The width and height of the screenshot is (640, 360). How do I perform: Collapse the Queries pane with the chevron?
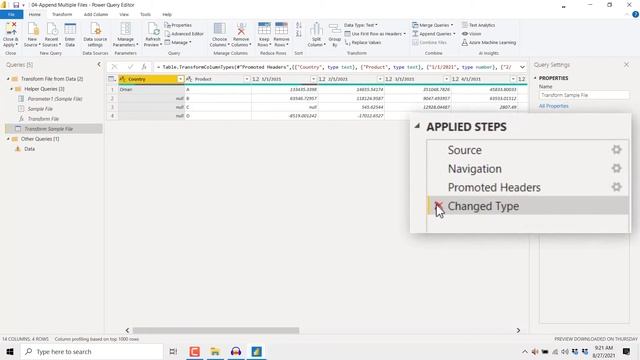click(x=98, y=64)
